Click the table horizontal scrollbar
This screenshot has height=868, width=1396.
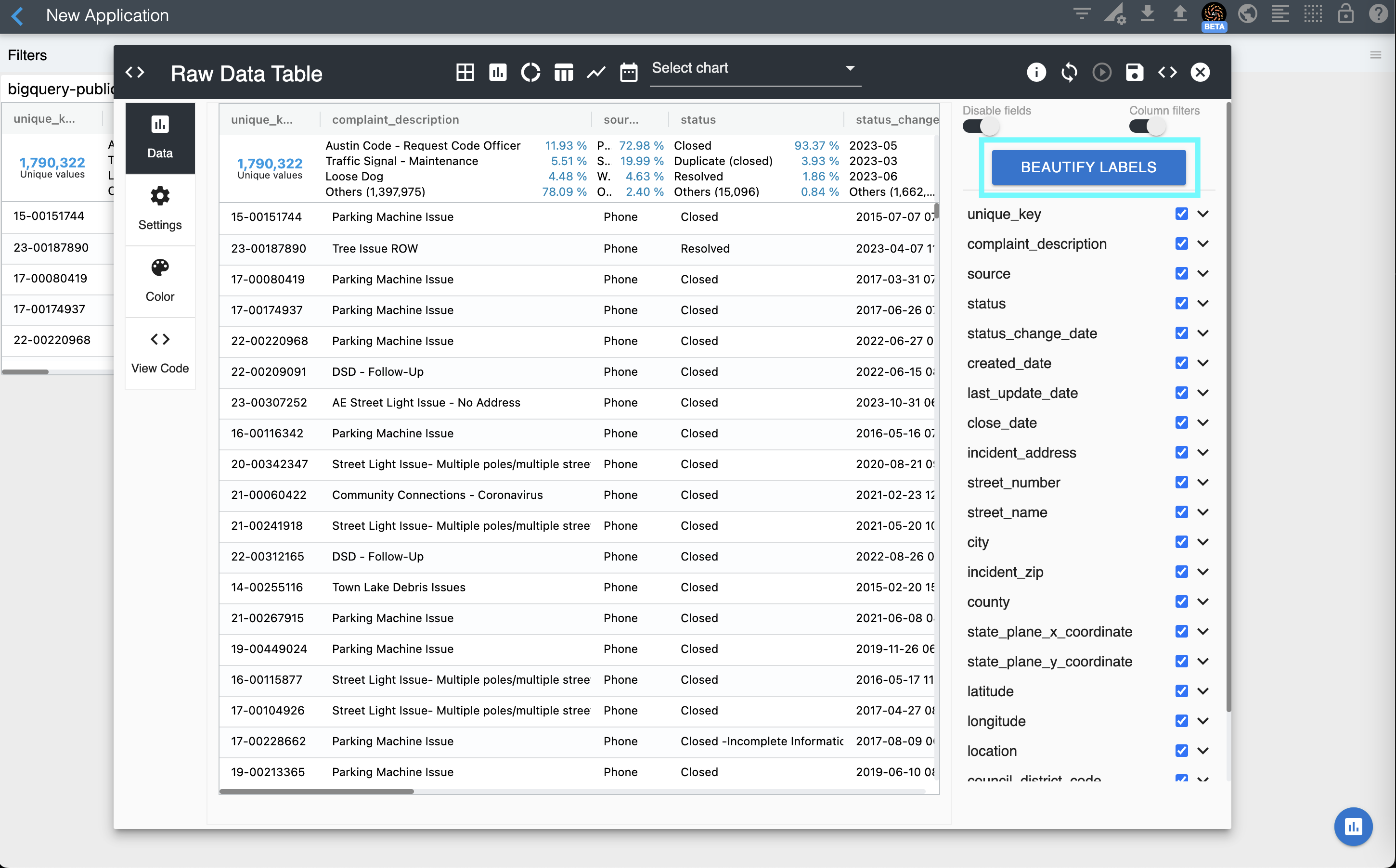coord(316,791)
